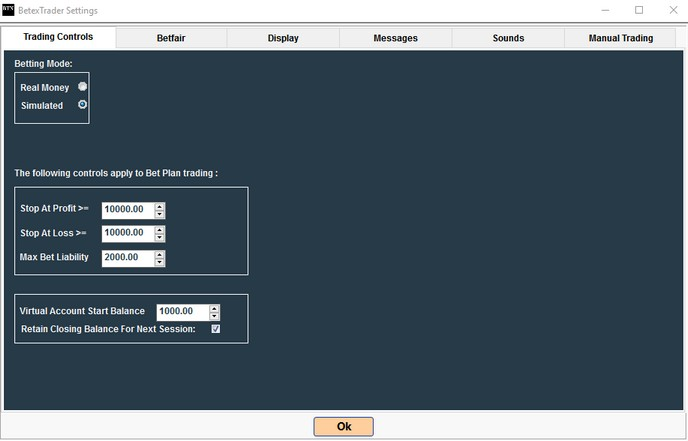688x441 pixels.
Task: Open the Display tab
Action: click(x=283, y=38)
